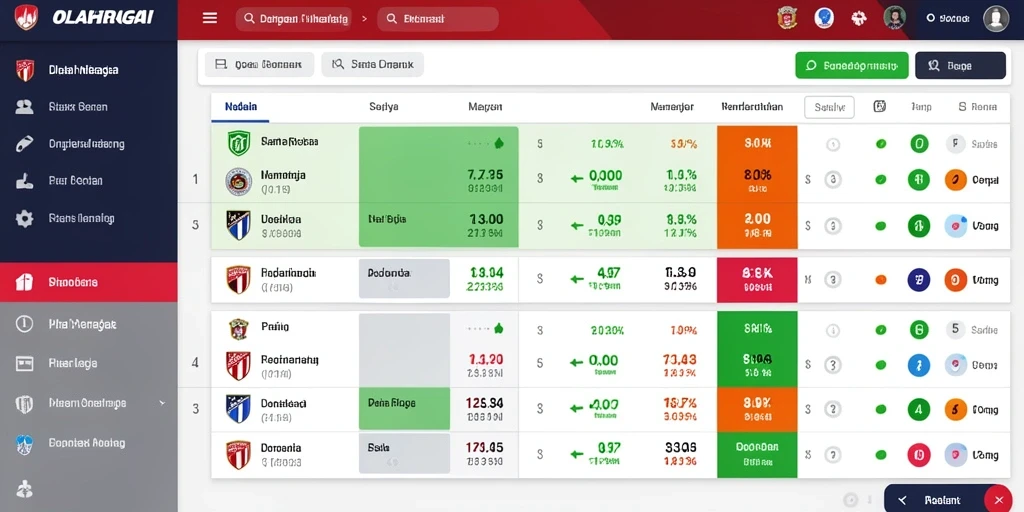Open the blue round icon in header

pyautogui.click(x=824, y=18)
